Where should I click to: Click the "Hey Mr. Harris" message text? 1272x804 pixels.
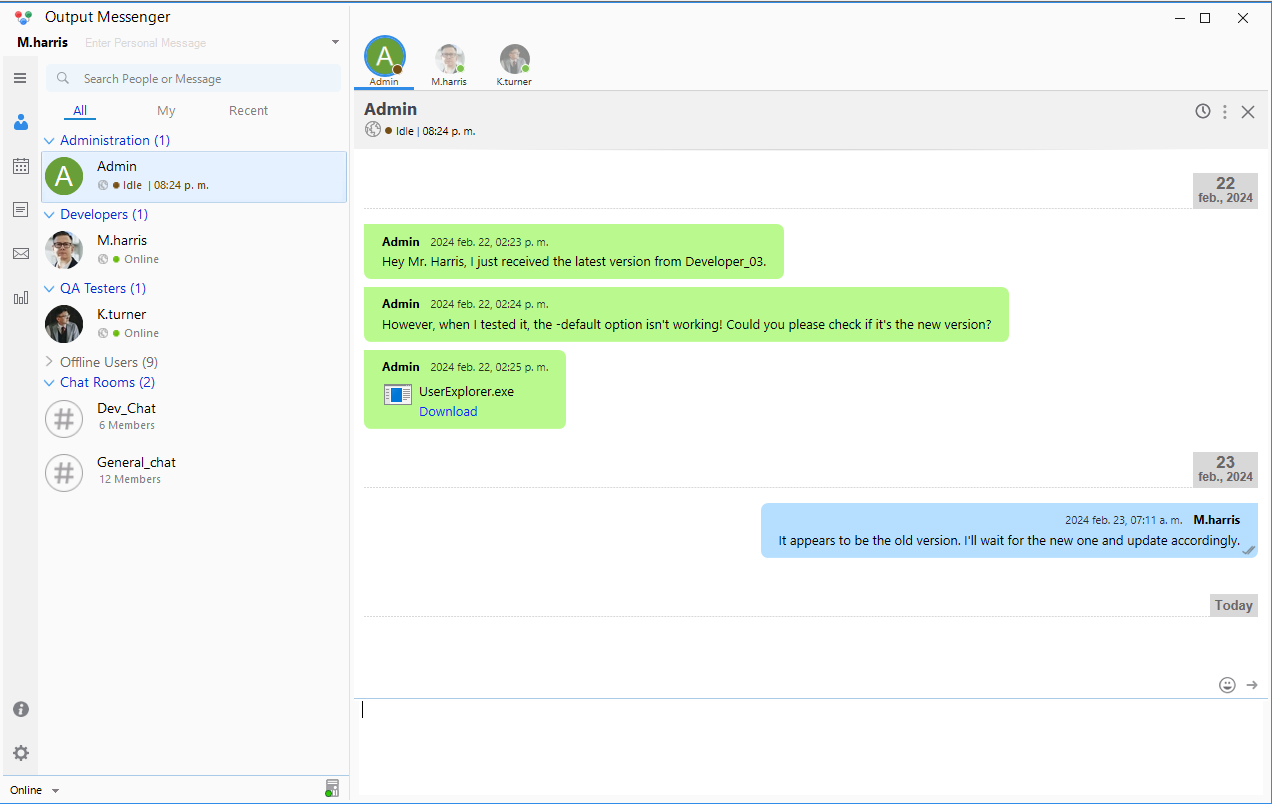[574, 262]
